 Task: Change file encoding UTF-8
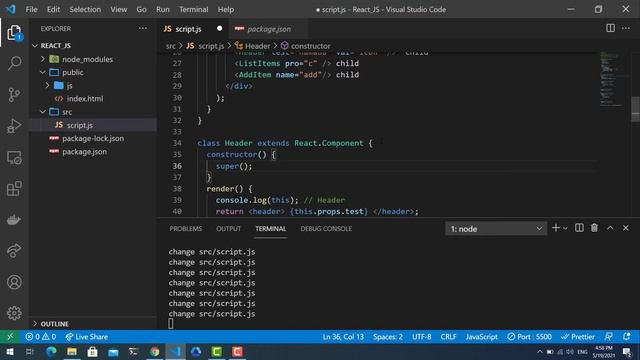point(422,337)
